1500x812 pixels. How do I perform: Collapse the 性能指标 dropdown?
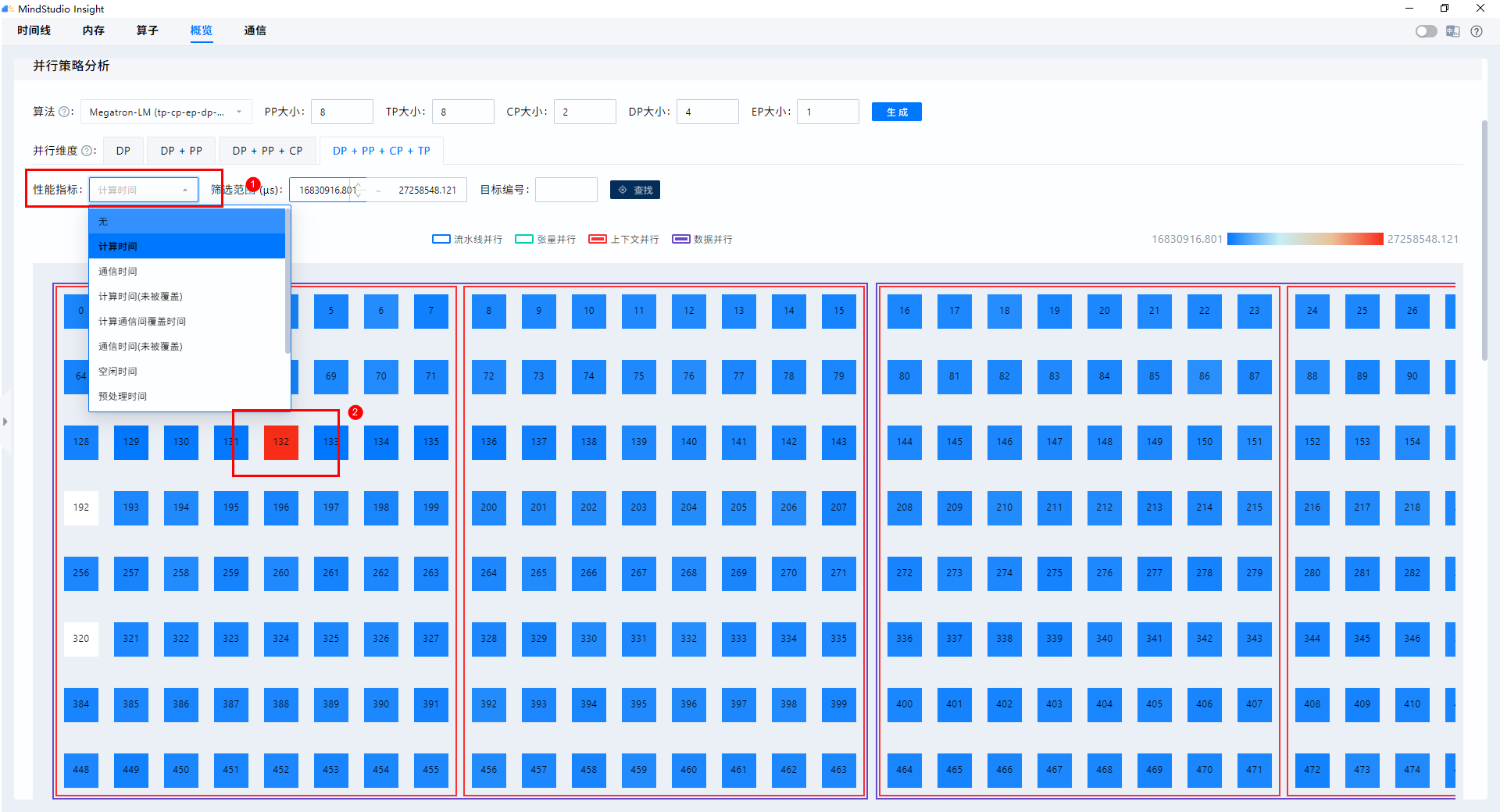point(144,190)
